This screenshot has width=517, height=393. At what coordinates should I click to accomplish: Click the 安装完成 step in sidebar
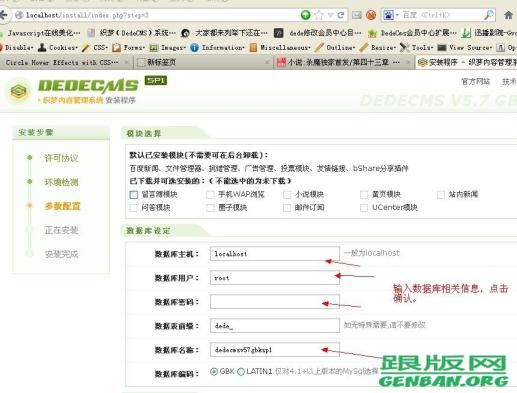61,254
